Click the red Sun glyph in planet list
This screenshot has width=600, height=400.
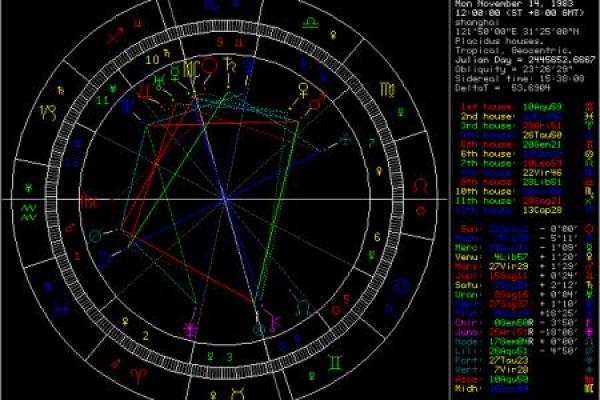[589, 229]
